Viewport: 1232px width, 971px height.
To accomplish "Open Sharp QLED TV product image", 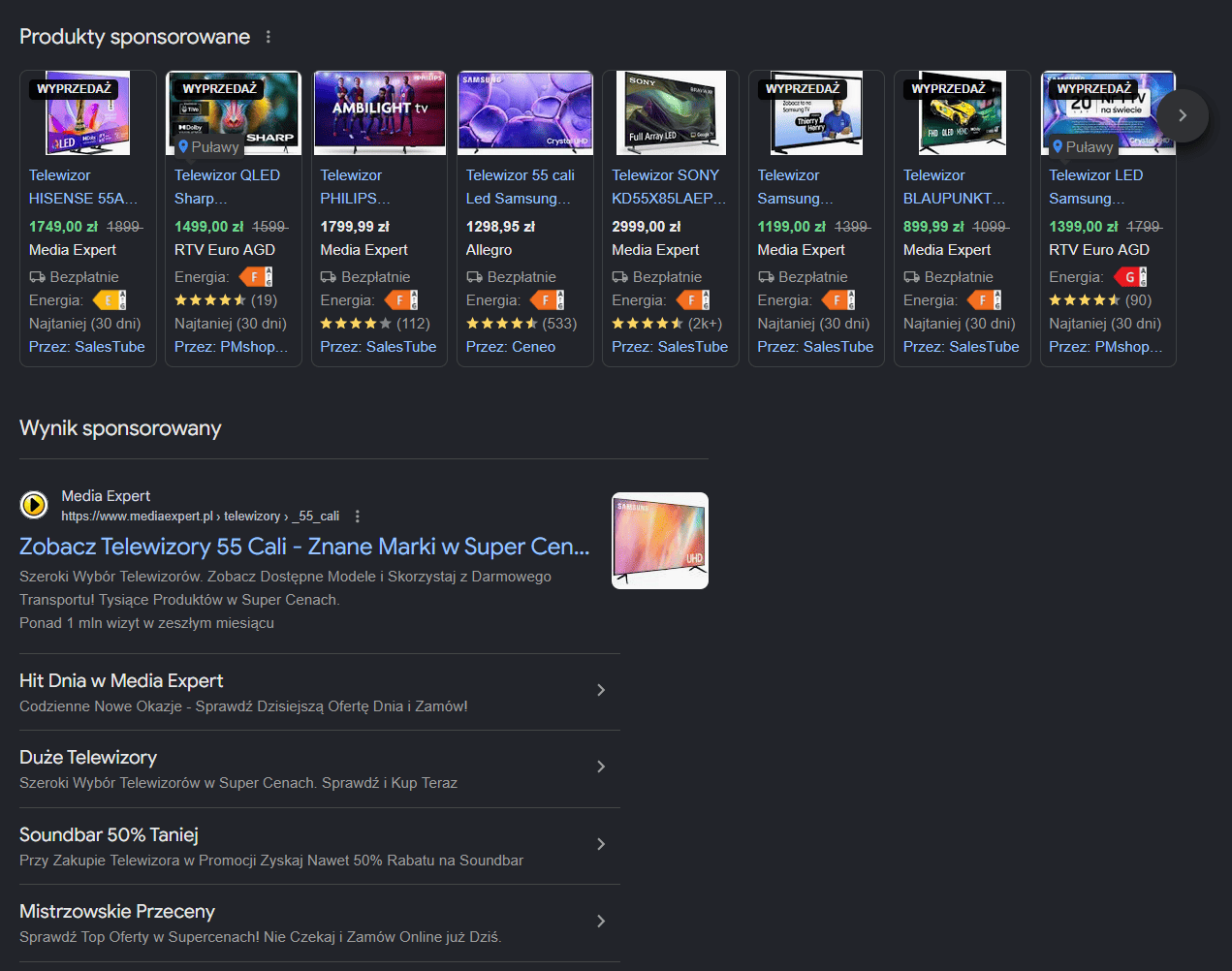I will click(234, 112).
